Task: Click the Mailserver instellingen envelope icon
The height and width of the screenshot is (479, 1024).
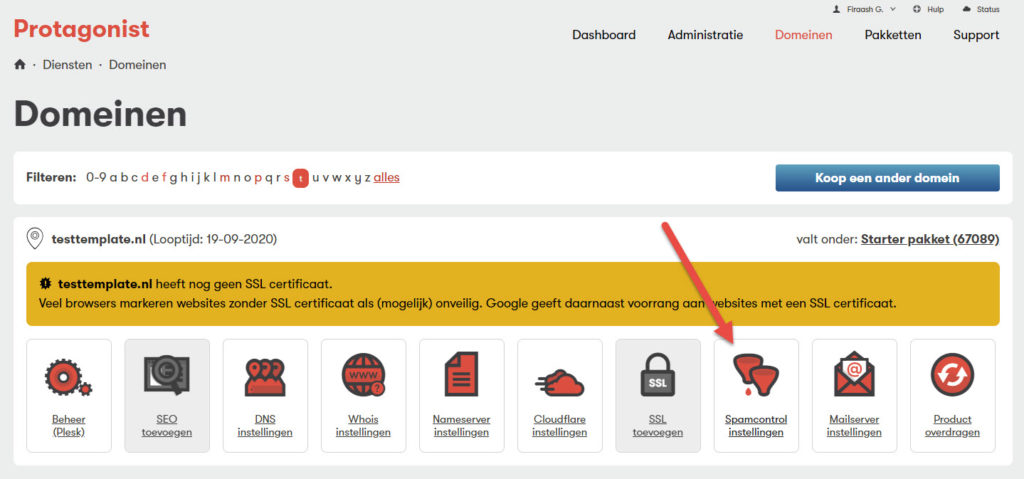Action: click(854, 374)
